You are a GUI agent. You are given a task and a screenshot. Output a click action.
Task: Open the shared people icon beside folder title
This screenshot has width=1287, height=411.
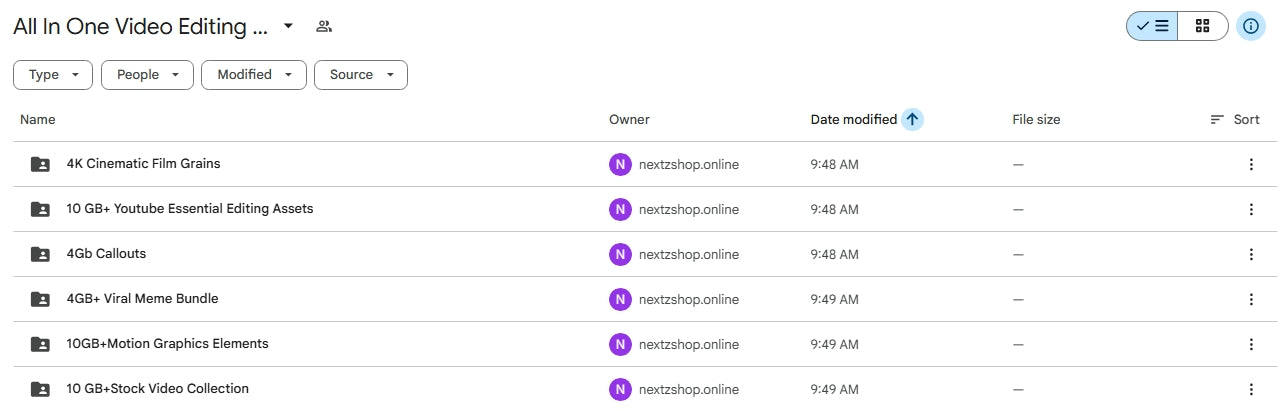click(x=323, y=27)
